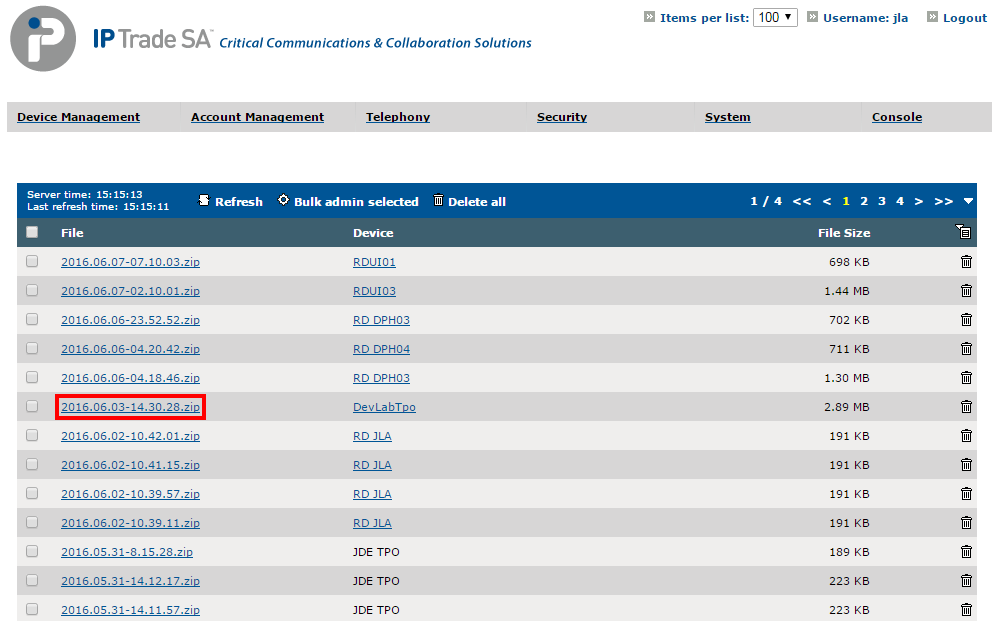The width and height of the screenshot is (998, 621).
Task: Check the box for 2016.06.02-10.42.01.zip
Action: pos(32,435)
